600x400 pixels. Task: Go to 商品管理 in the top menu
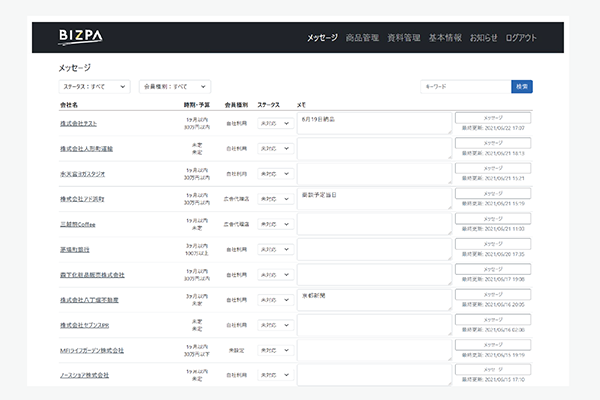(362, 38)
